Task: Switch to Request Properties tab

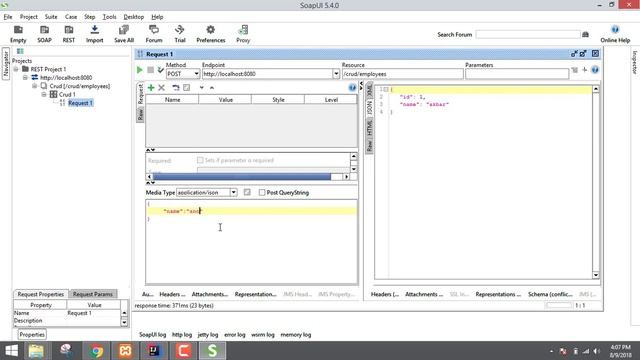Action: (x=40, y=294)
